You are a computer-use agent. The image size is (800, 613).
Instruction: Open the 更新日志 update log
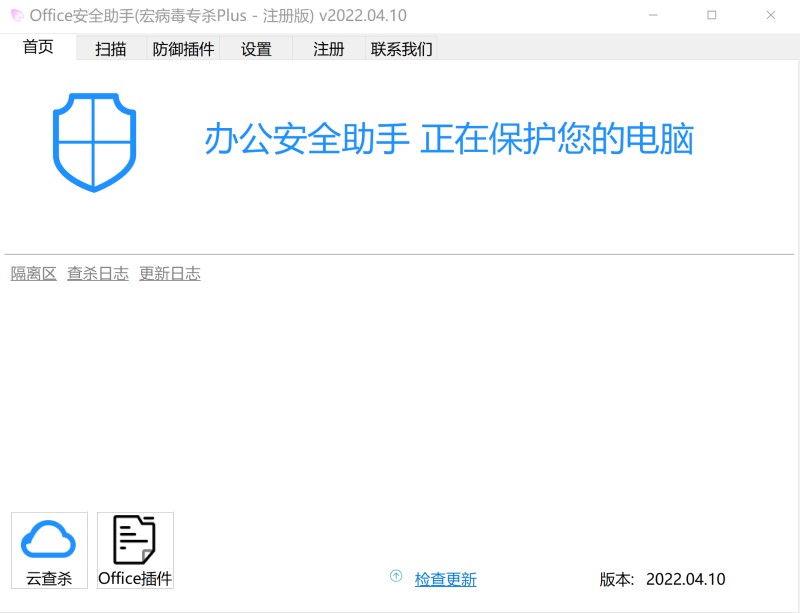pyautogui.click(x=169, y=273)
